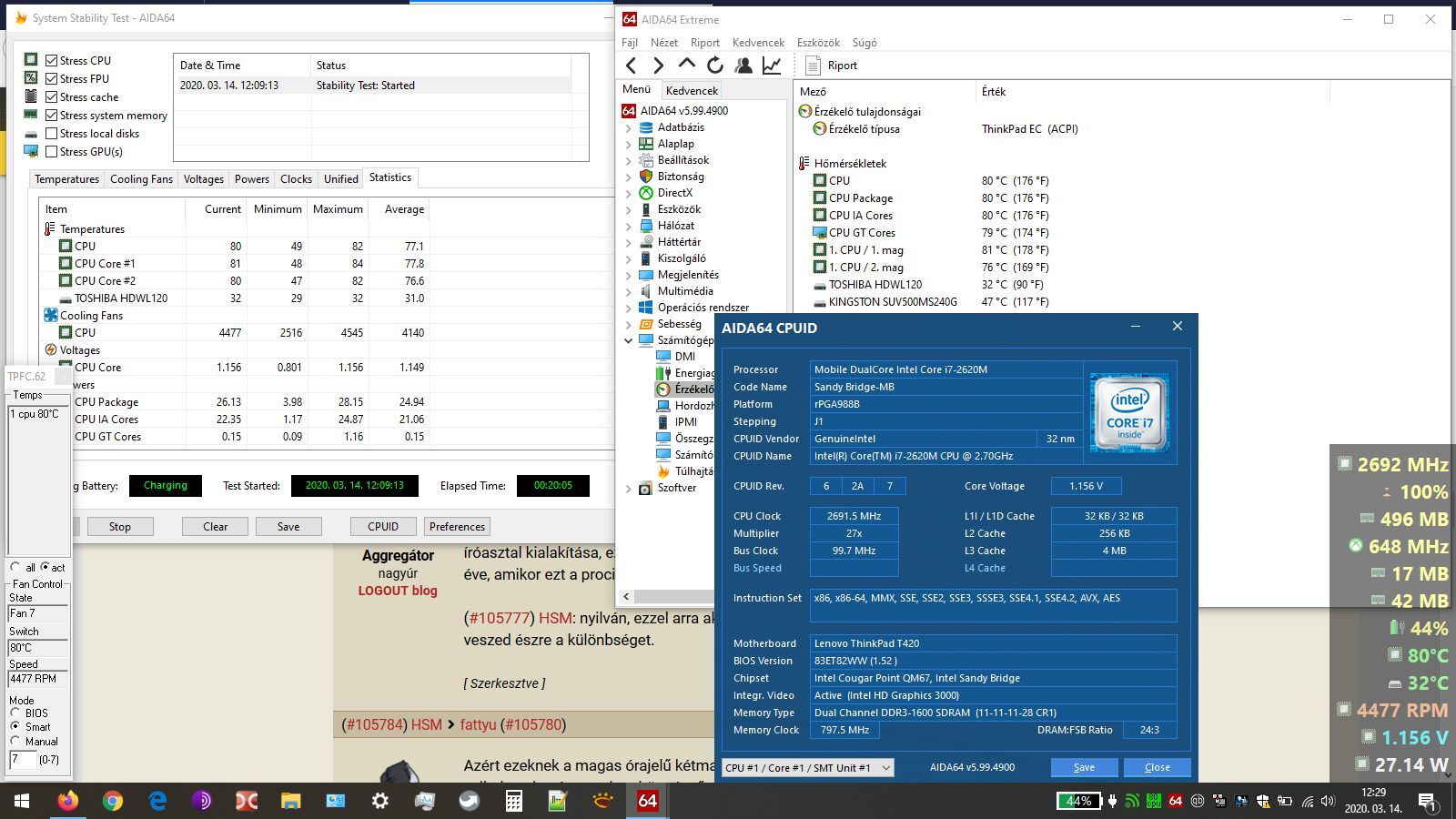Screen dimensions: 1456x819
Task: Open the Windows Start menu
Action: [22, 801]
